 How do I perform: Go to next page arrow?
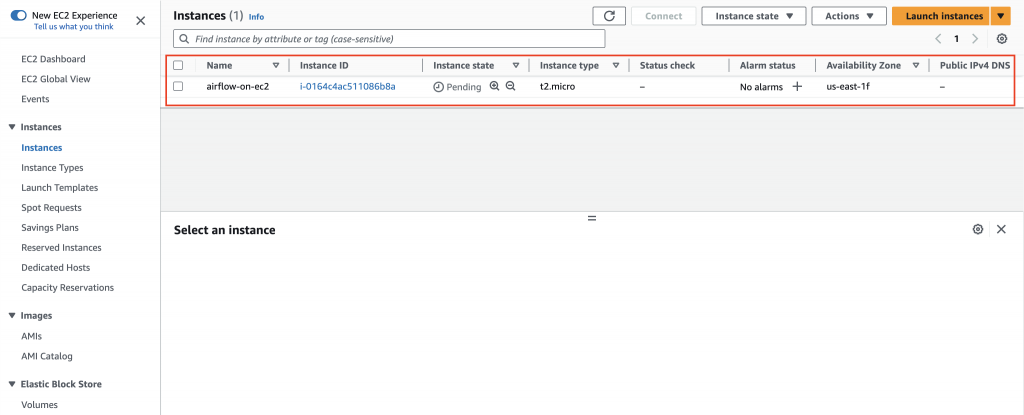(975, 39)
